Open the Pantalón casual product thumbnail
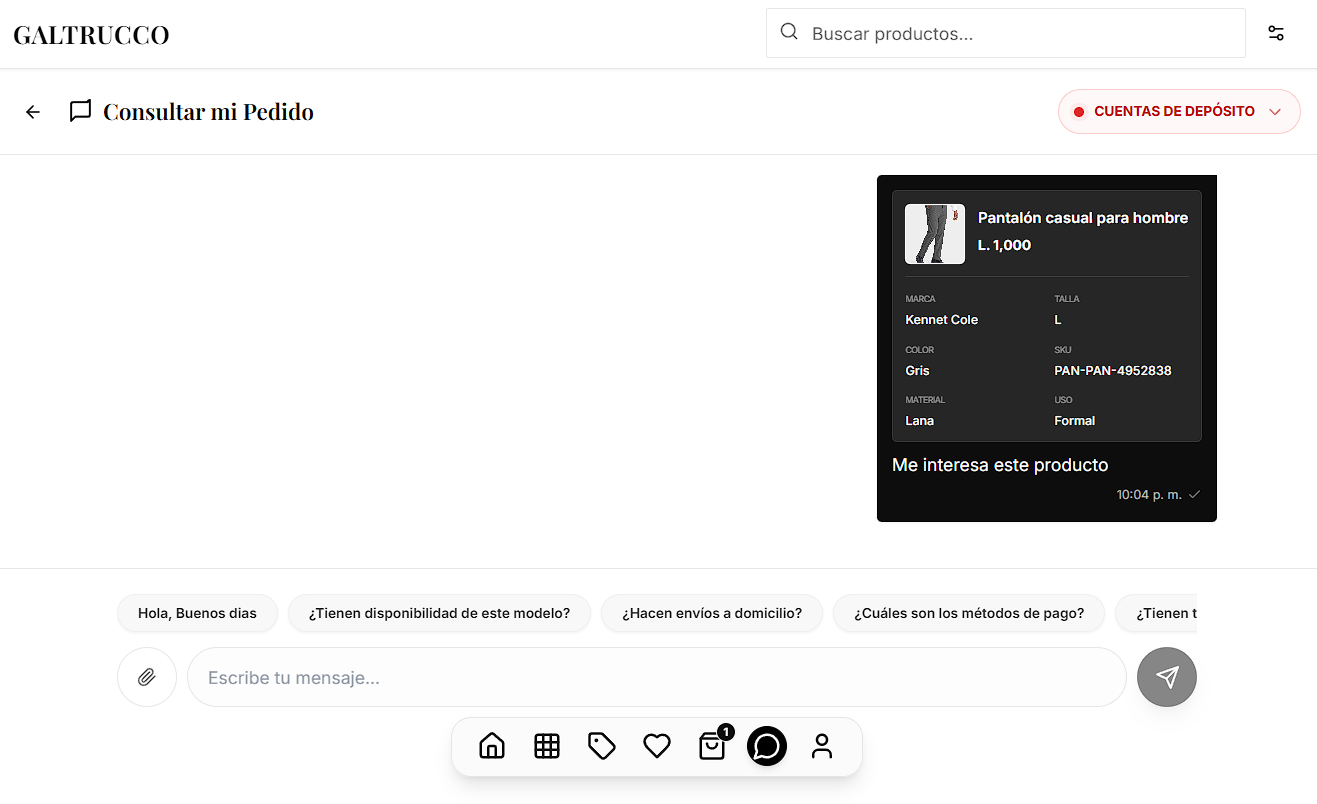Screen dimensions: 1317x804 934,233
